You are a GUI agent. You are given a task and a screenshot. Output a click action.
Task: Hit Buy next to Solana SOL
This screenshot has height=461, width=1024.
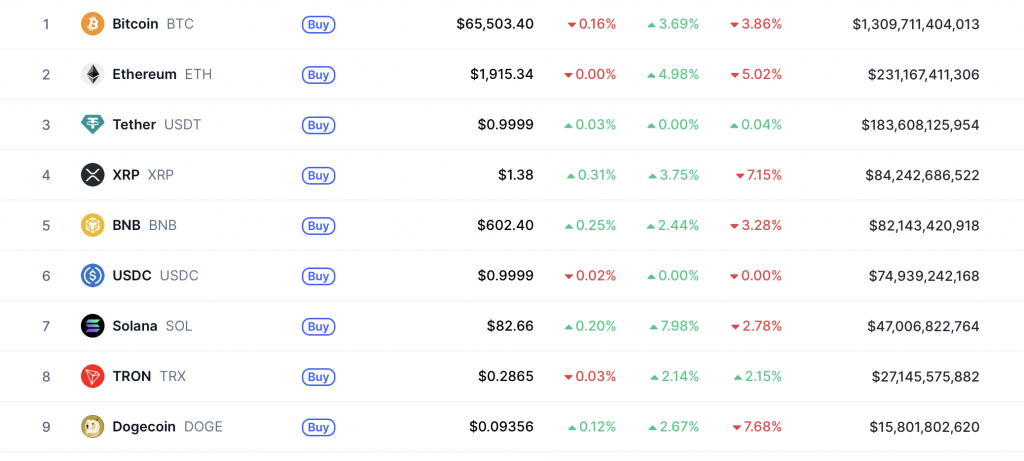pyautogui.click(x=318, y=326)
